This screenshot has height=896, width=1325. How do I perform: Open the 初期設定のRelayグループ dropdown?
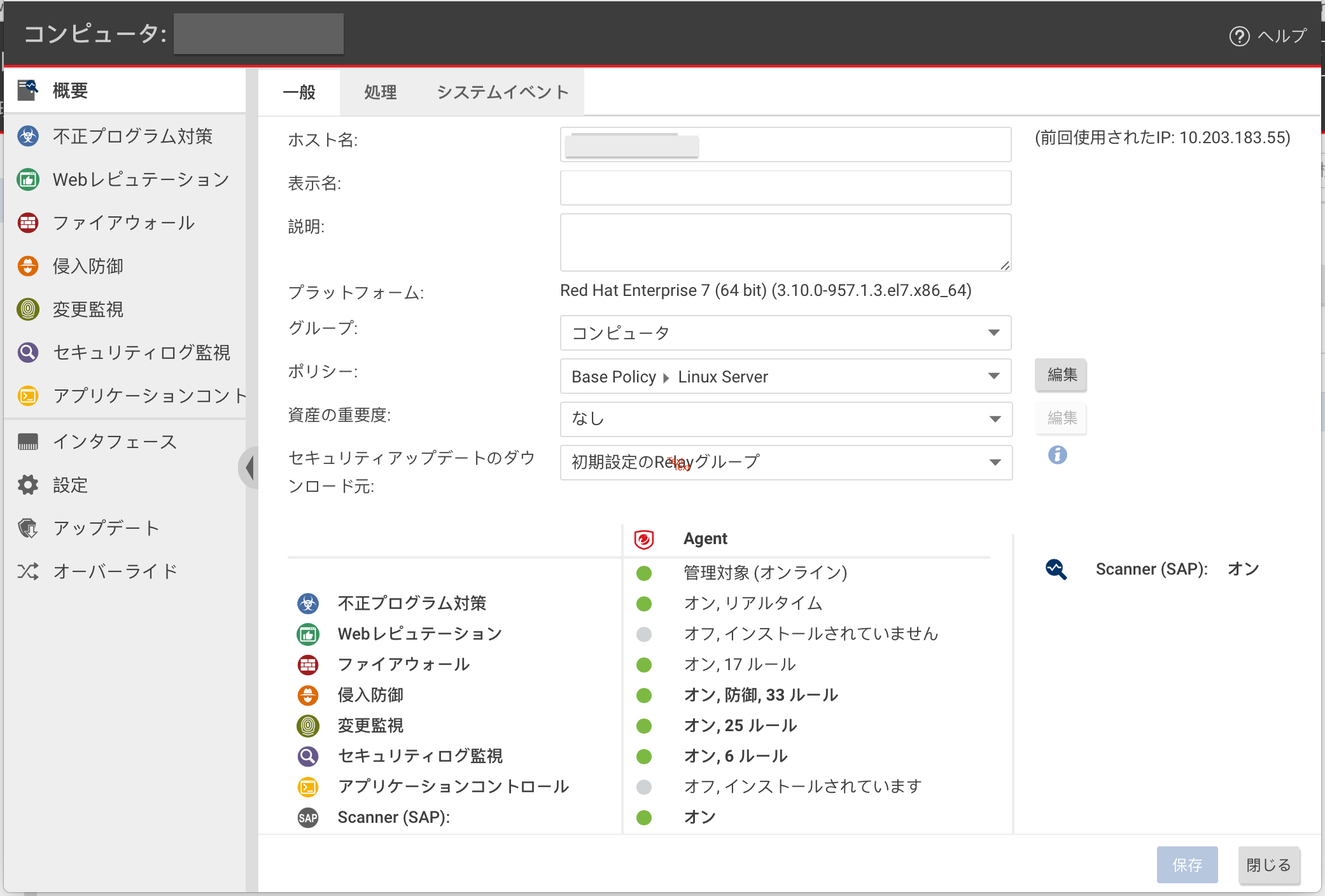[785, 463]
